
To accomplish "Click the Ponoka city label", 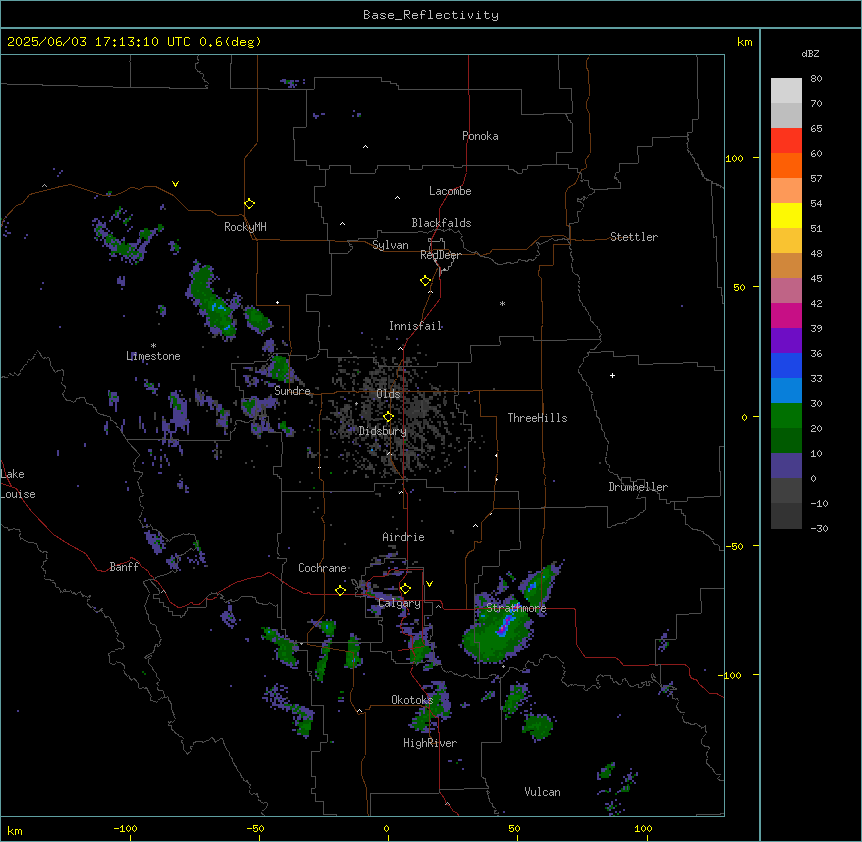I will (480, 136).
